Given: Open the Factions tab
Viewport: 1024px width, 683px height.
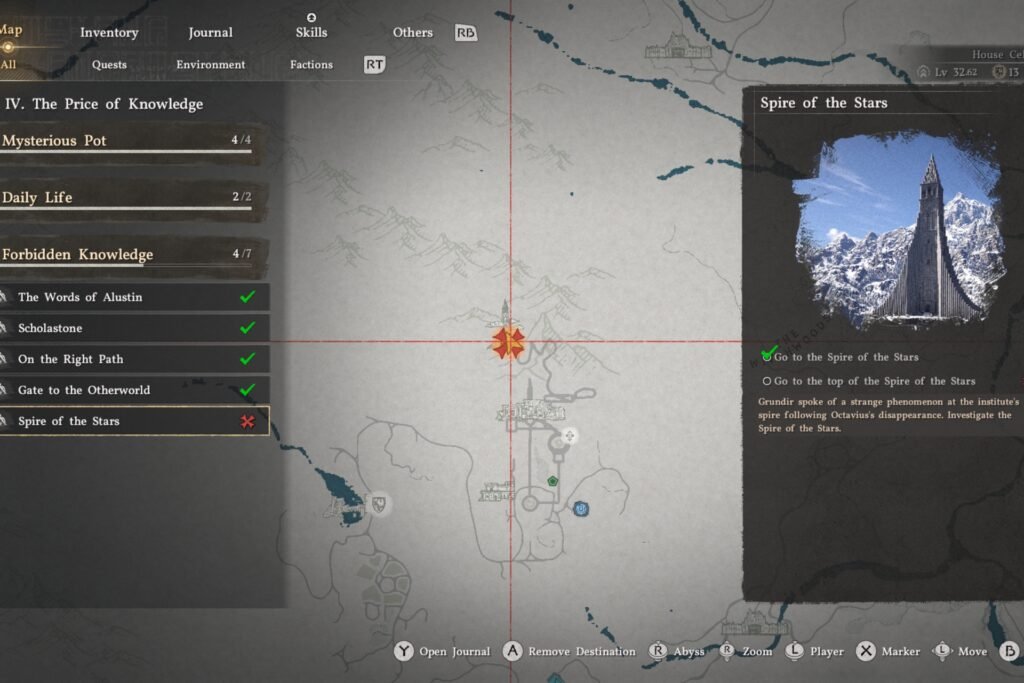Looking at the screenshot, I should (310, 64).
